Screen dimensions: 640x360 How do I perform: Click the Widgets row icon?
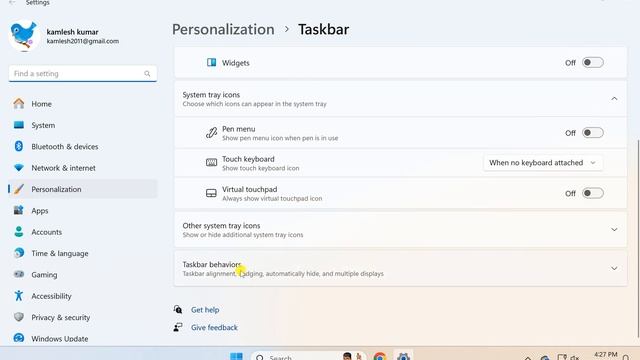click(x=211, y=62)
